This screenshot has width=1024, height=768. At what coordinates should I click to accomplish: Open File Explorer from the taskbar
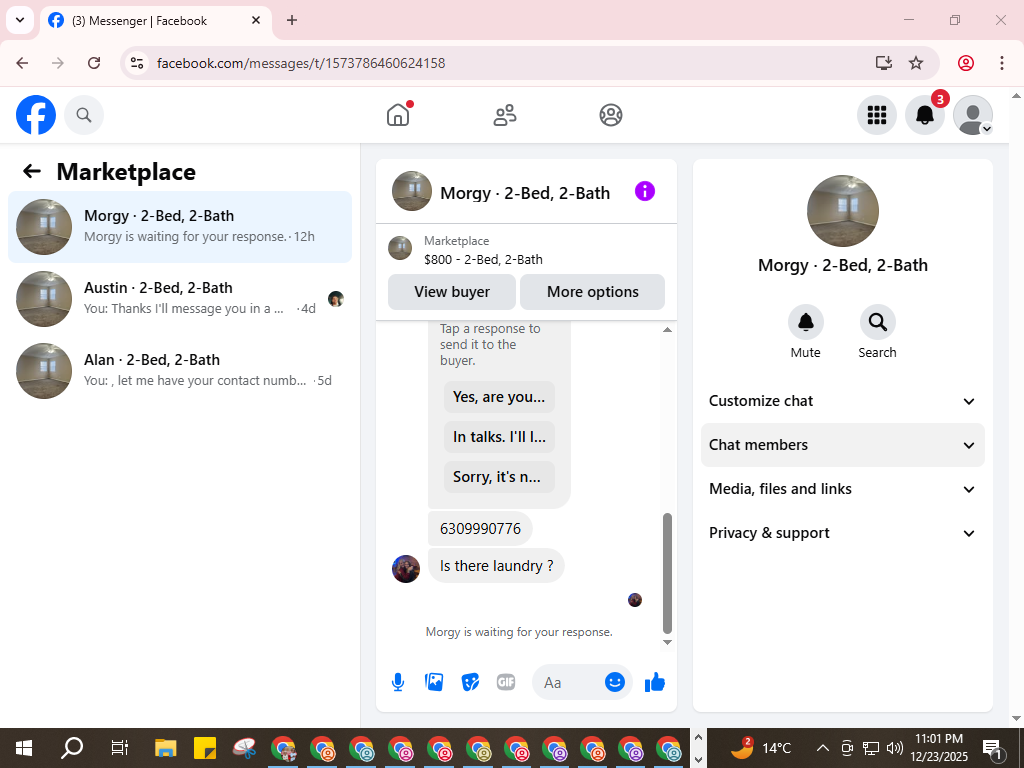click(x=166, y=748)
